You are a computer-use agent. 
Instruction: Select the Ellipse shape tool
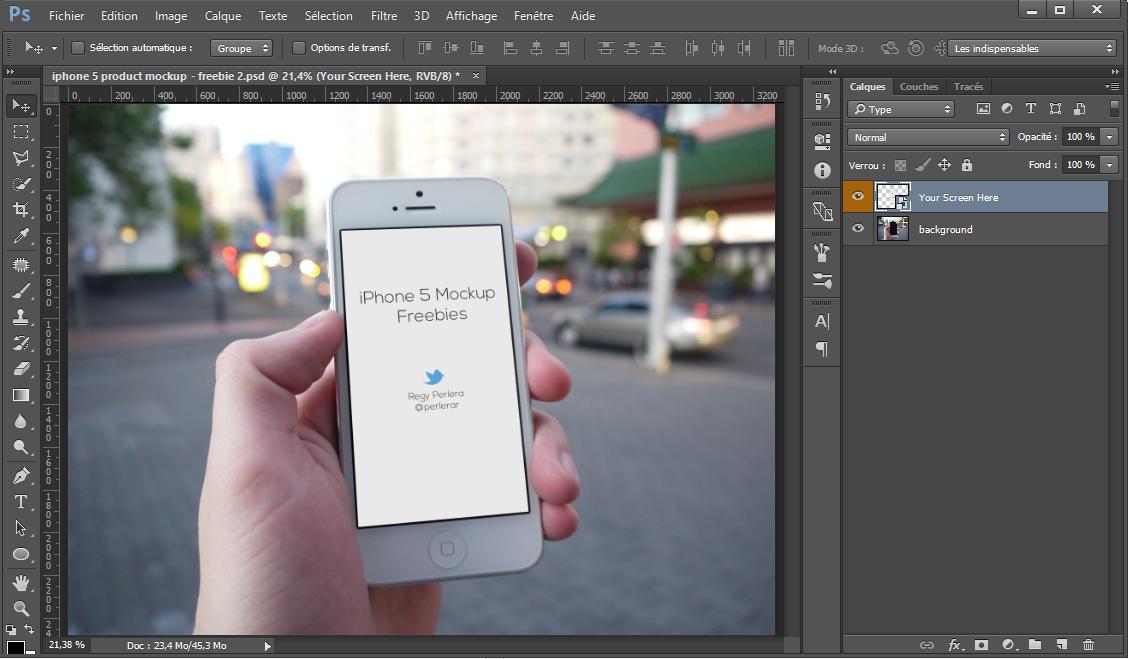tap(21, 554)
